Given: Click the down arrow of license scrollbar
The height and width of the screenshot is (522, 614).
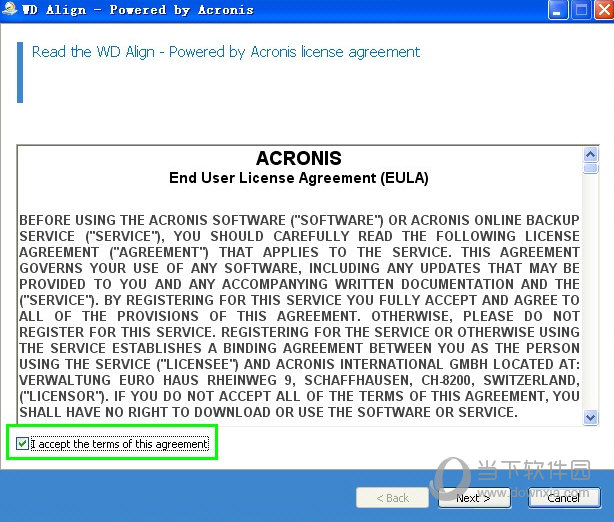Looking at the screenshot, I should tap(591, 417).
